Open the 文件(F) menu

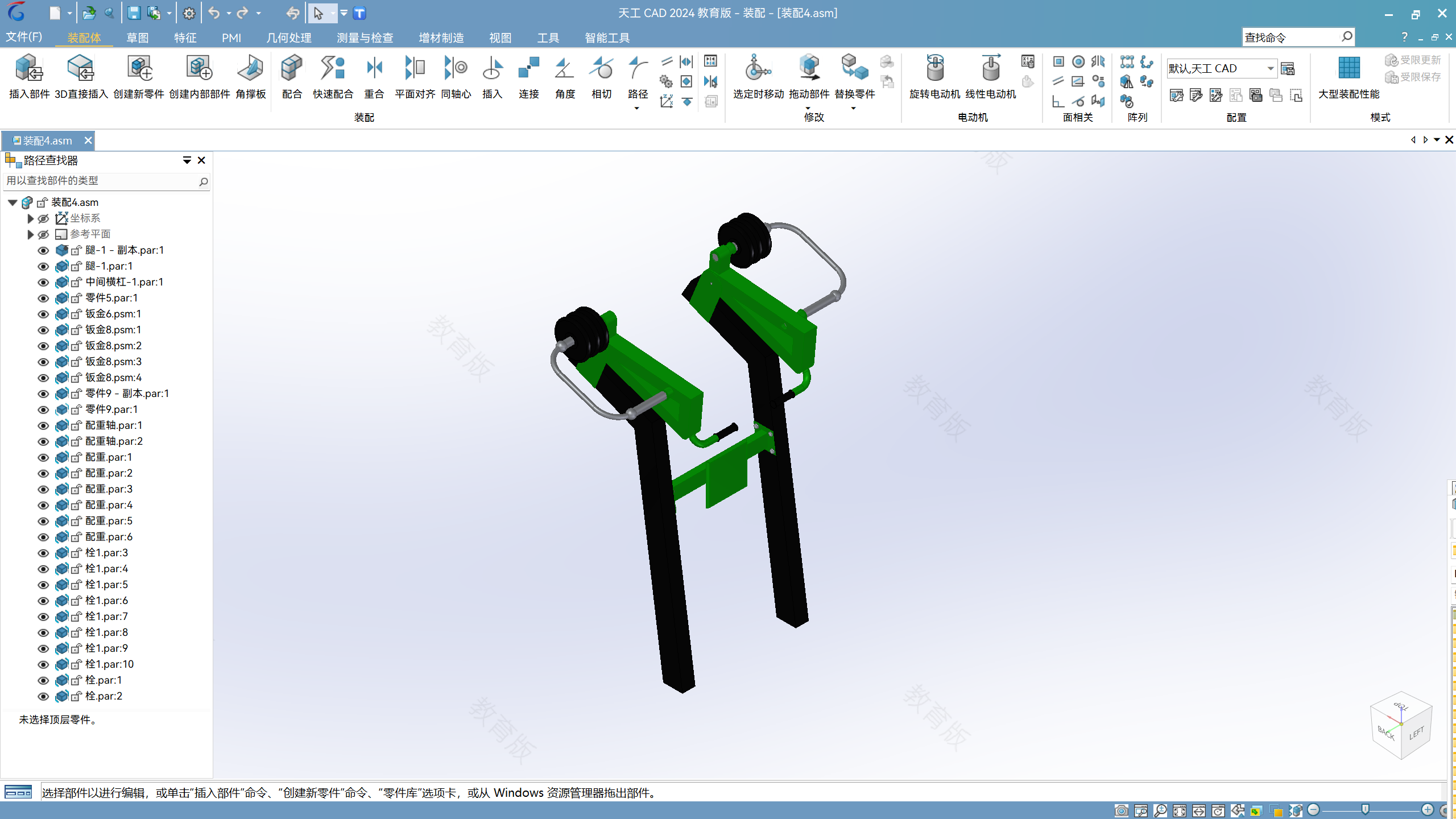24,37
